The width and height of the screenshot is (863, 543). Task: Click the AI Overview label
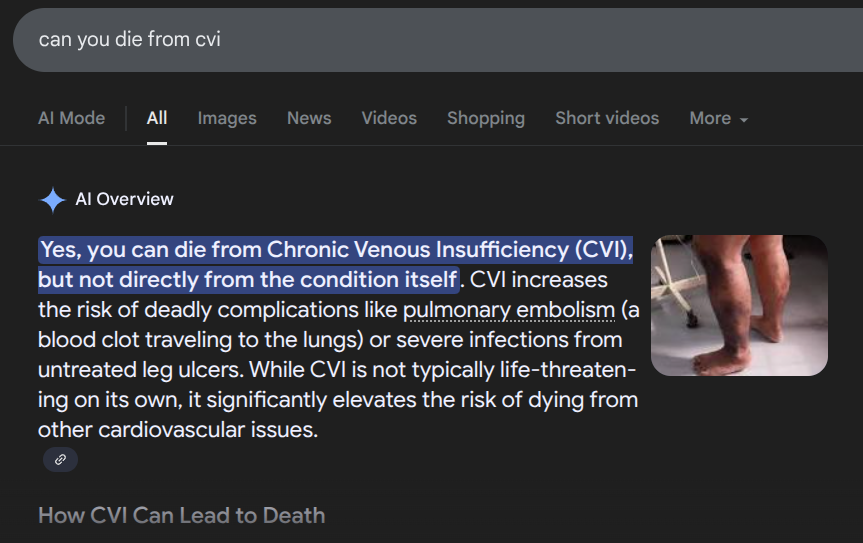[x=124, y=200]
